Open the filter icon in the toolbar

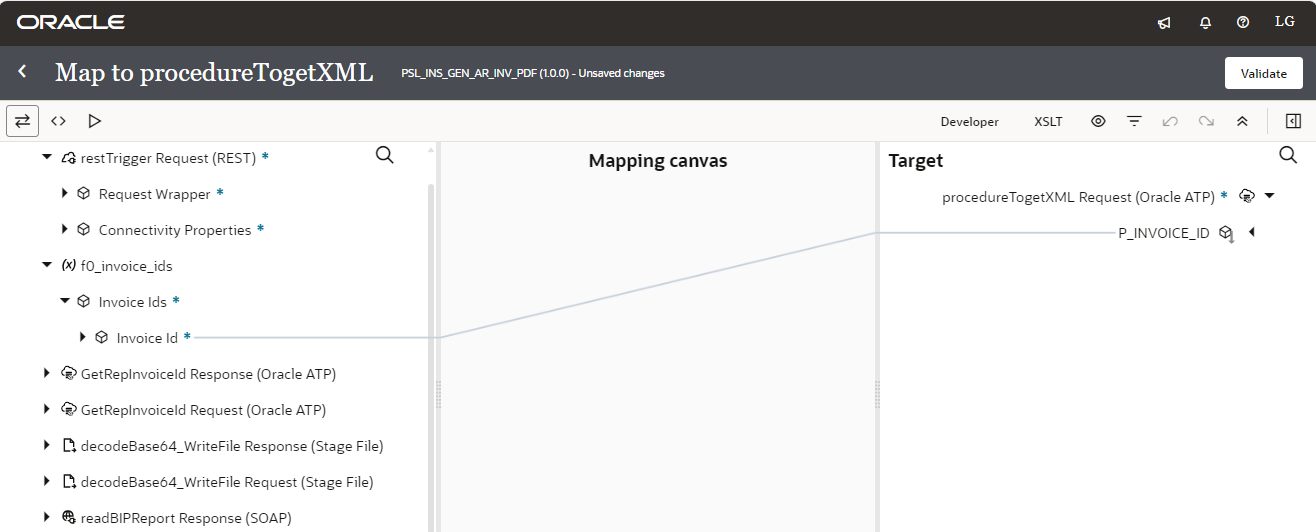pyautogui.click(x=1134, y=121)
